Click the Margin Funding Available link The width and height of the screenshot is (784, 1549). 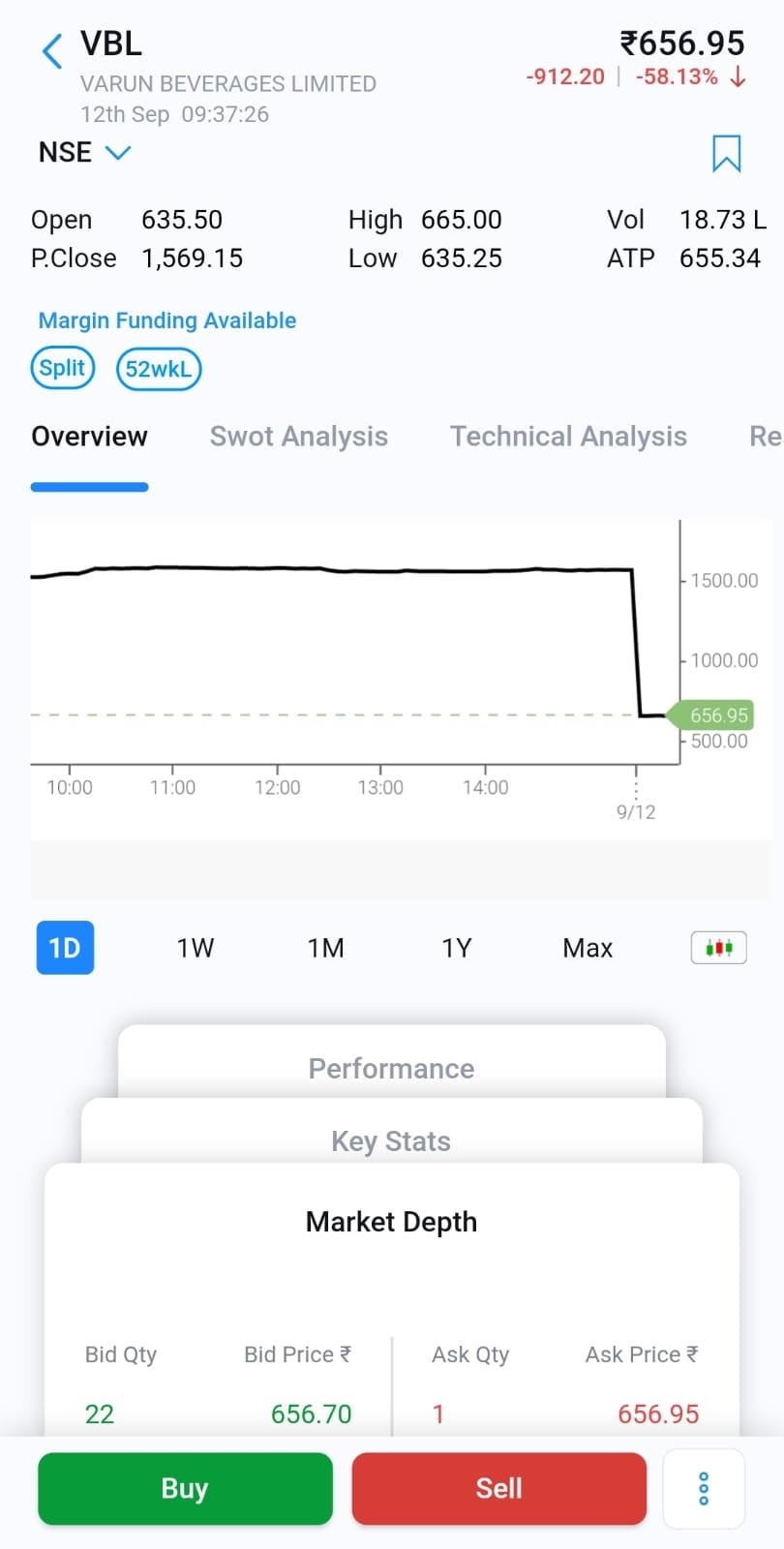(x=167, y=320)
